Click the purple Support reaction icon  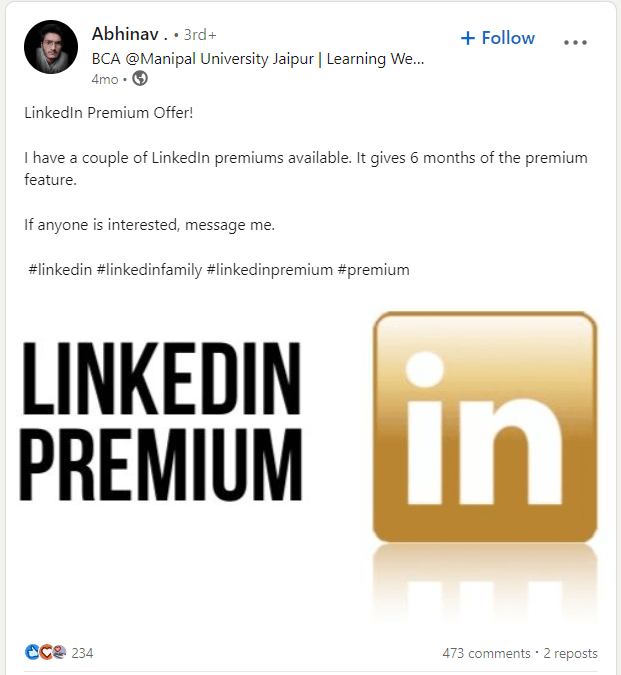(58, 653)
